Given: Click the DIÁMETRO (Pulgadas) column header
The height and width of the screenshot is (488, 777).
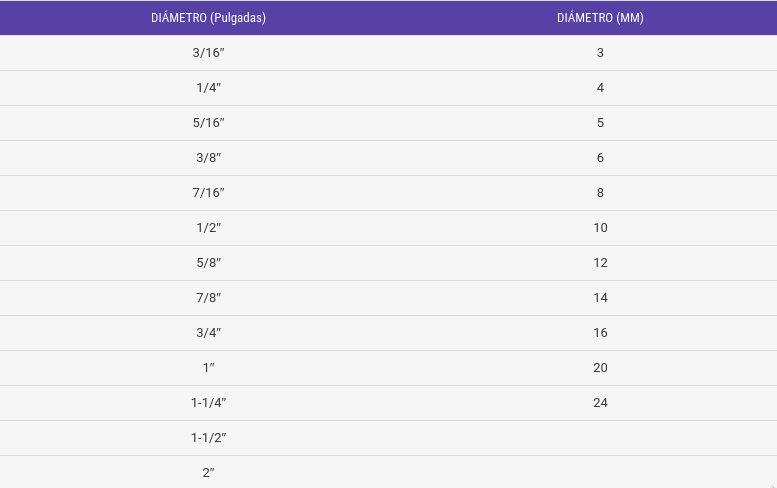Looking at the screenshot, I should coord(208,18).
